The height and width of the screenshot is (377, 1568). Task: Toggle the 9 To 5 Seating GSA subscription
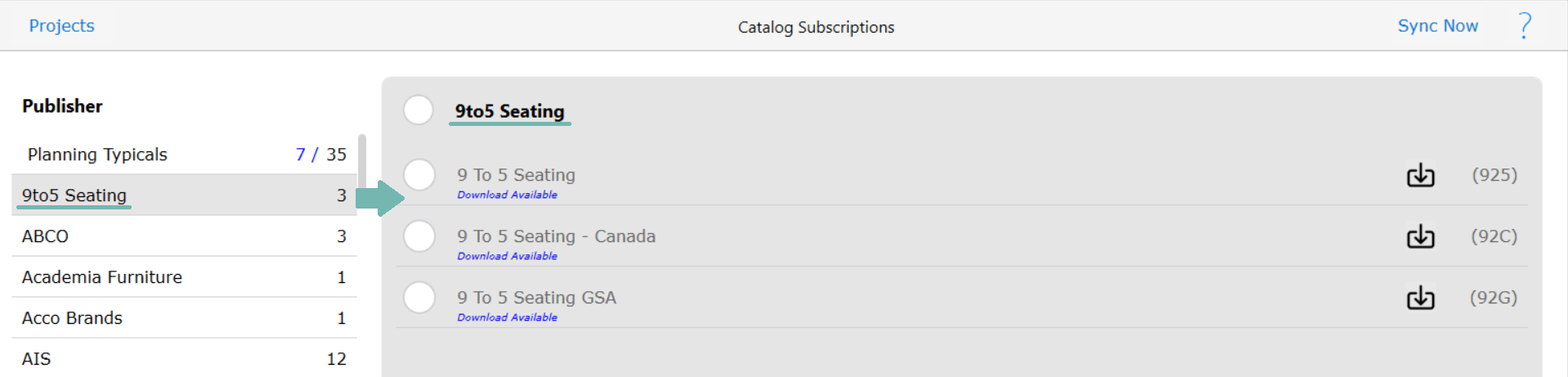[419, 297]
